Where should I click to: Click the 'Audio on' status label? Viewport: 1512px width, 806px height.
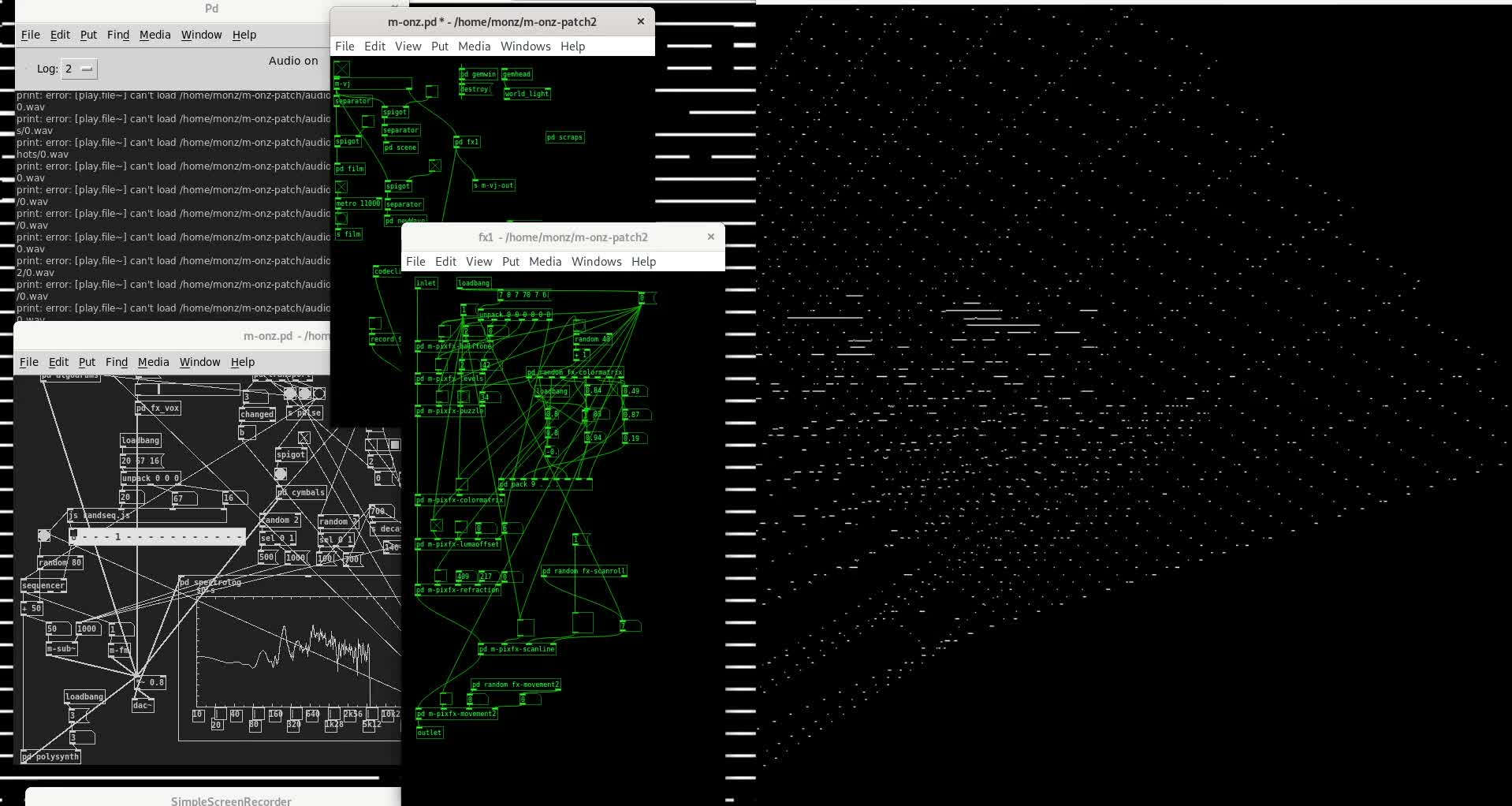[x=293, y=61]
